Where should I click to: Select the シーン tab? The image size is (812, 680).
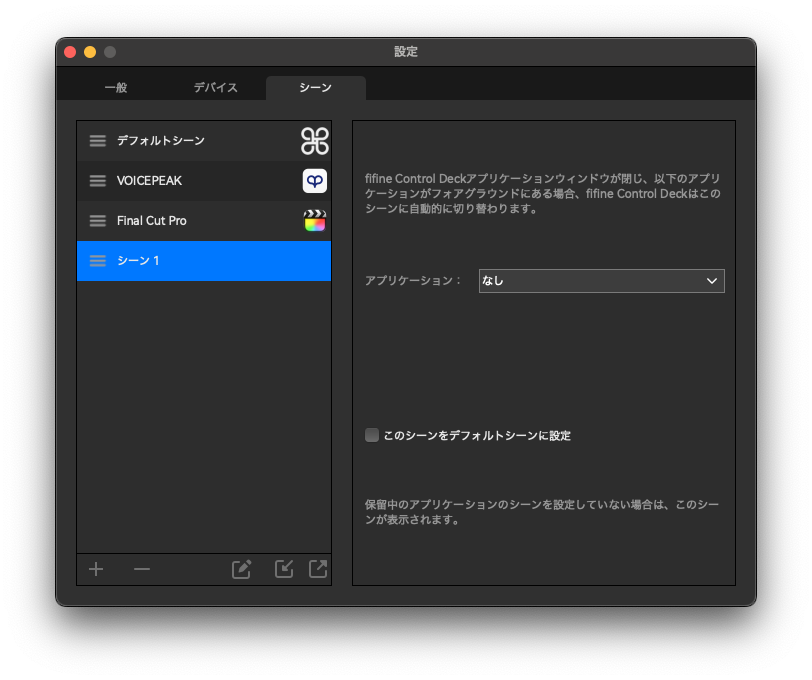pyautogui.click(x=315, y=87)
